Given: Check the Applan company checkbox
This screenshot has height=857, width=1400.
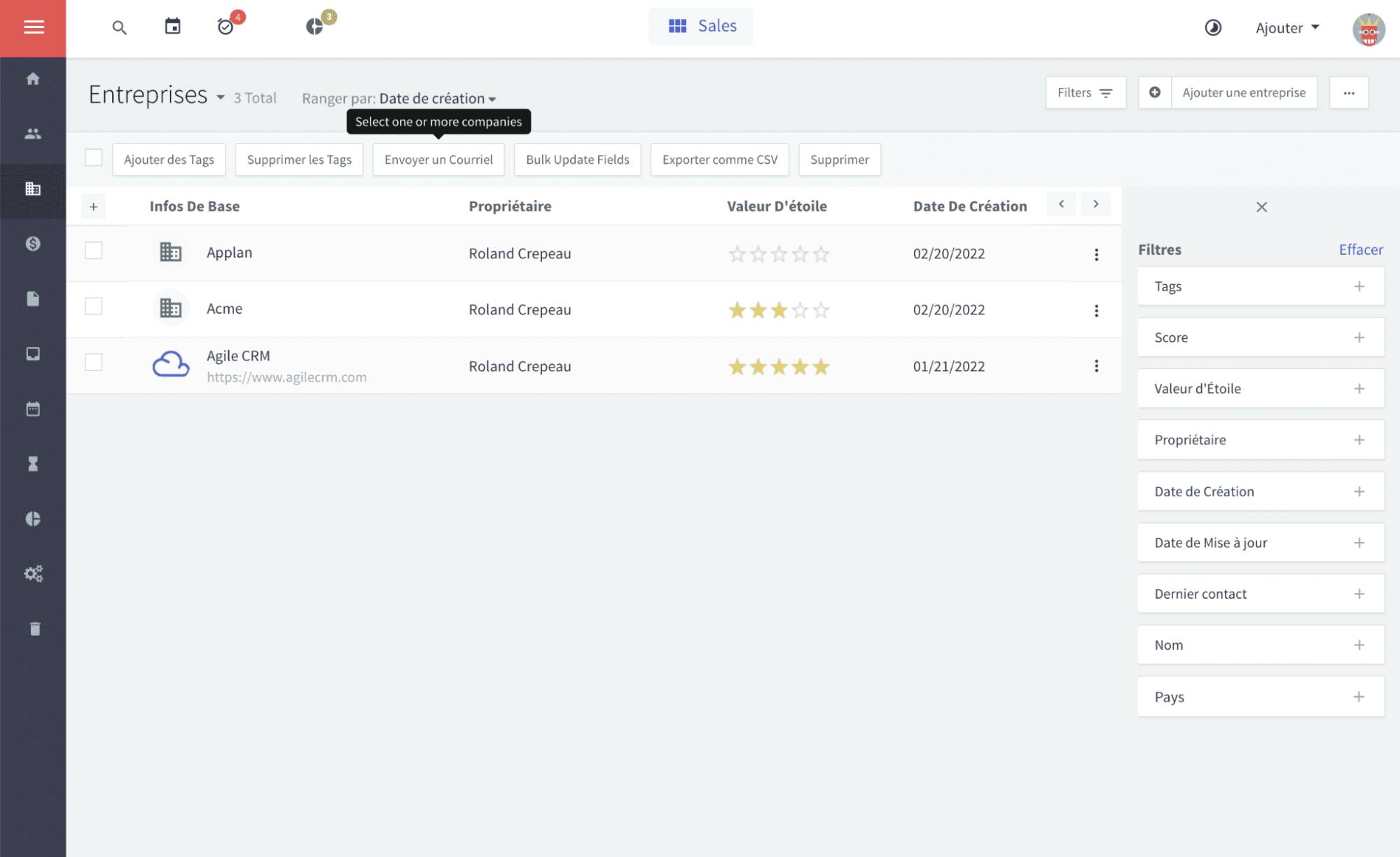Looking at the screenshot, I should pyautogui.click(x=93, y=251).
